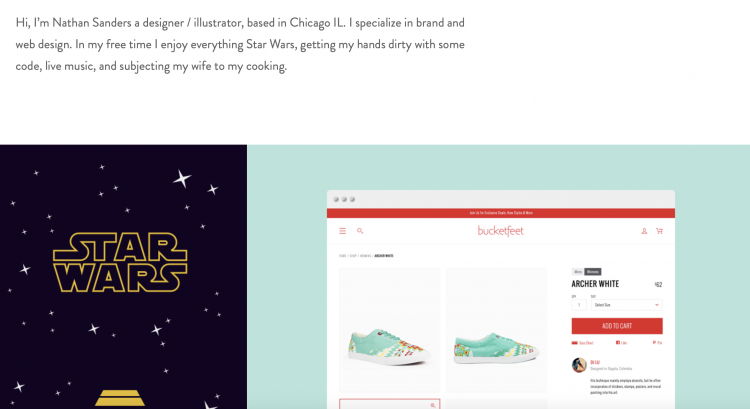Click the red exclusive deals promo banner
The image size is (750, 409).
[x=501, y=213]
